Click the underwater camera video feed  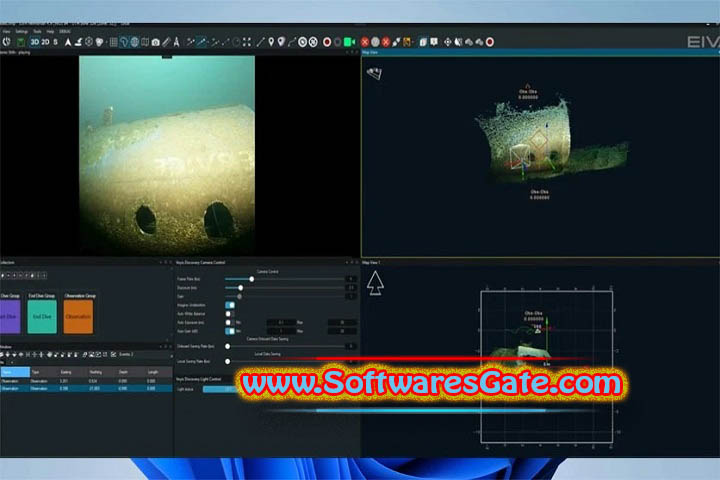167,156
